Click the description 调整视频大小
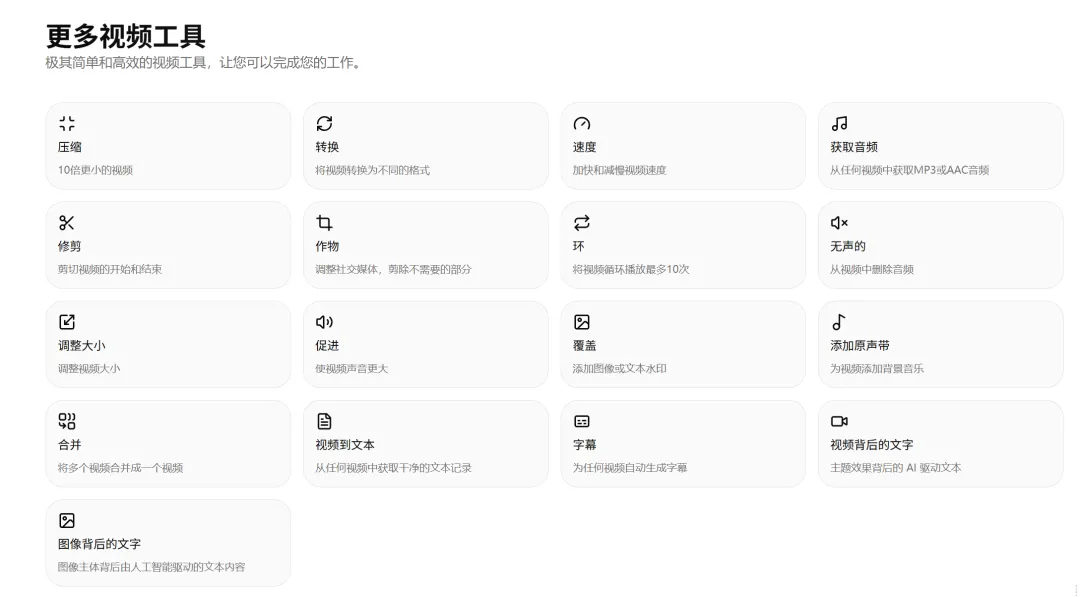Image resolution: width=1080 pixels, height=597 pixels. 89,368
